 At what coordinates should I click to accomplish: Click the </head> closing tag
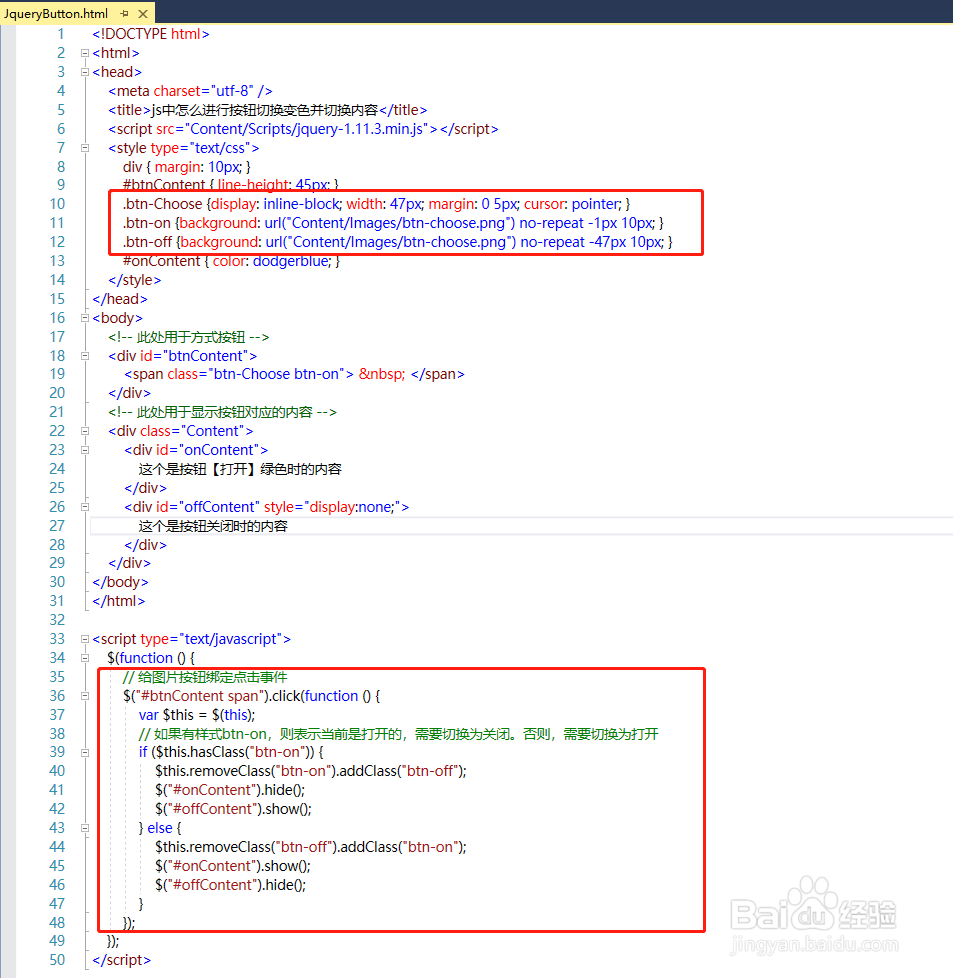[x=120, y=299]
